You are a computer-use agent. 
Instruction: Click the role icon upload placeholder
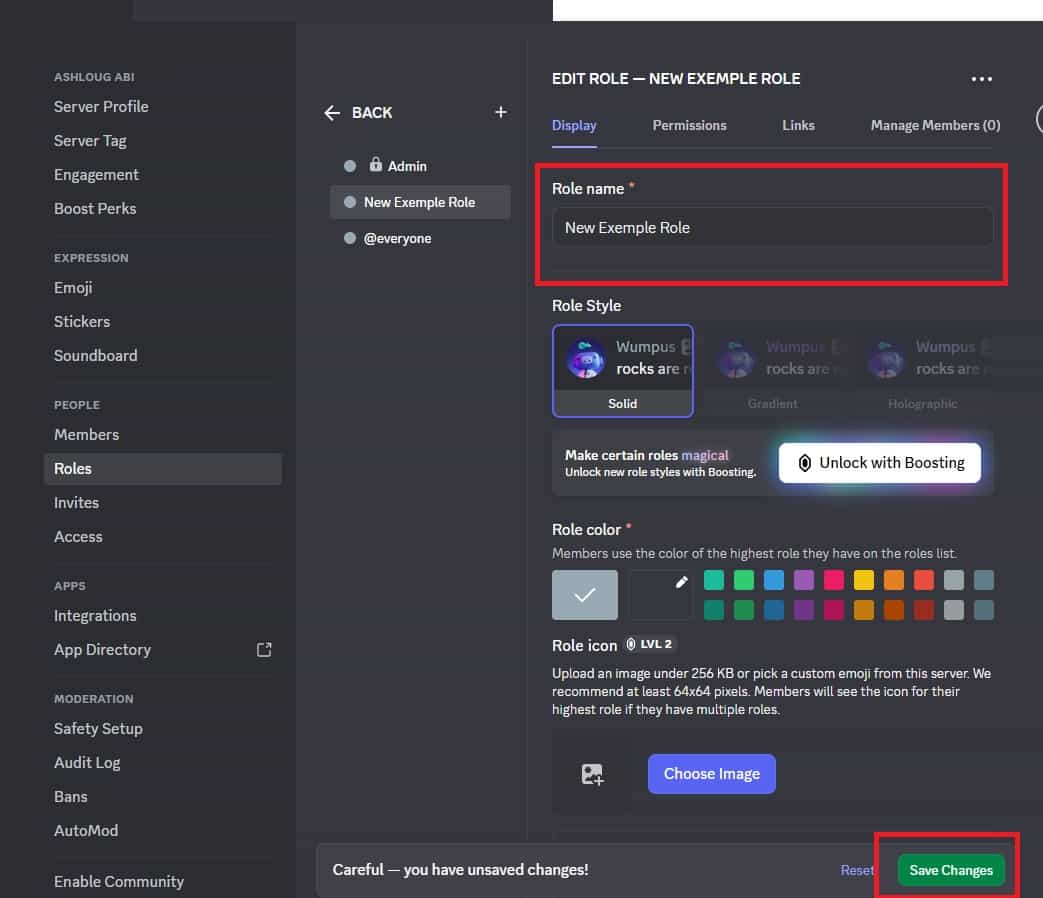click(x=591, y=773)
